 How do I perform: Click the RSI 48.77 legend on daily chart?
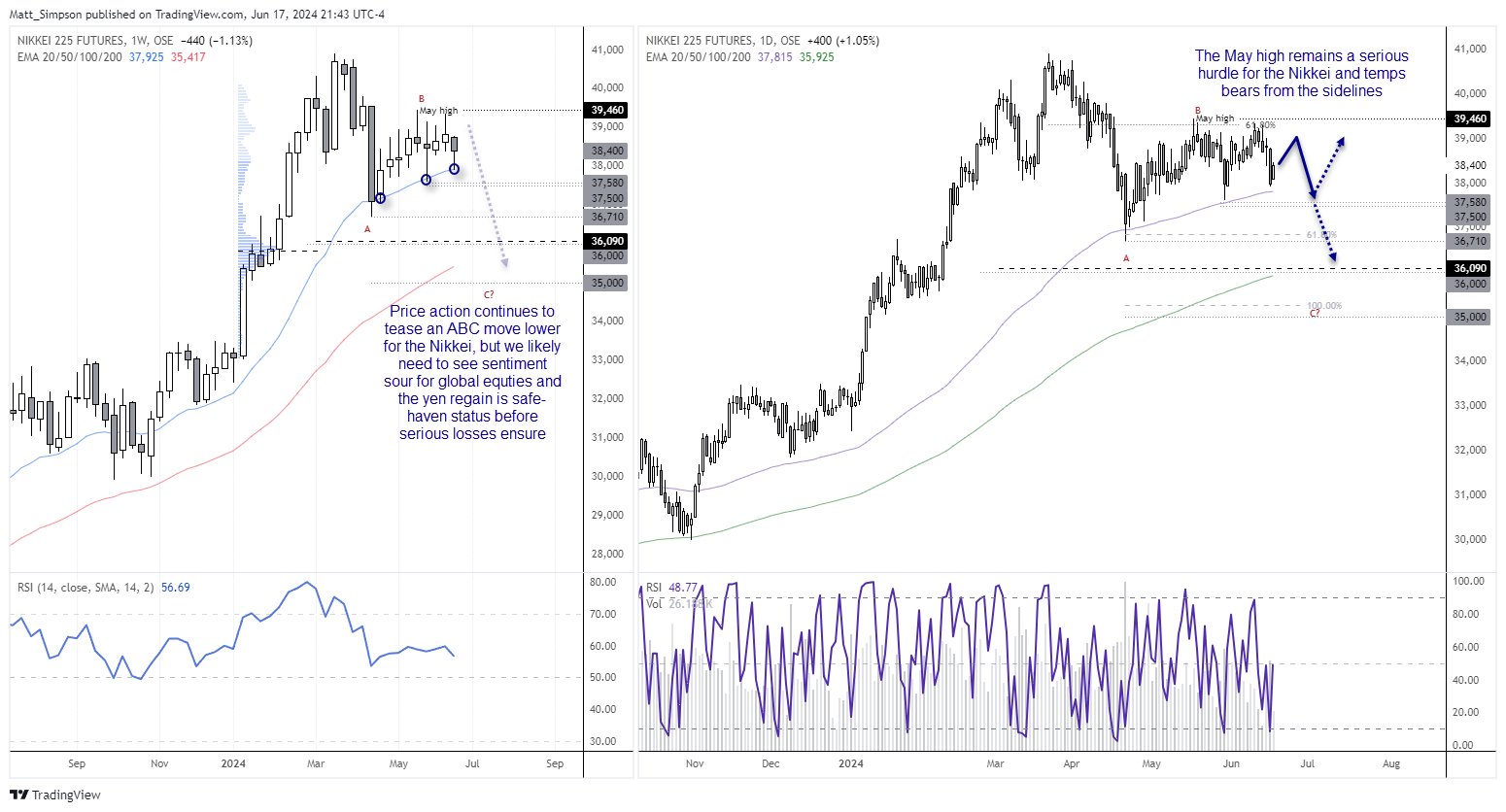coord(672,588)
